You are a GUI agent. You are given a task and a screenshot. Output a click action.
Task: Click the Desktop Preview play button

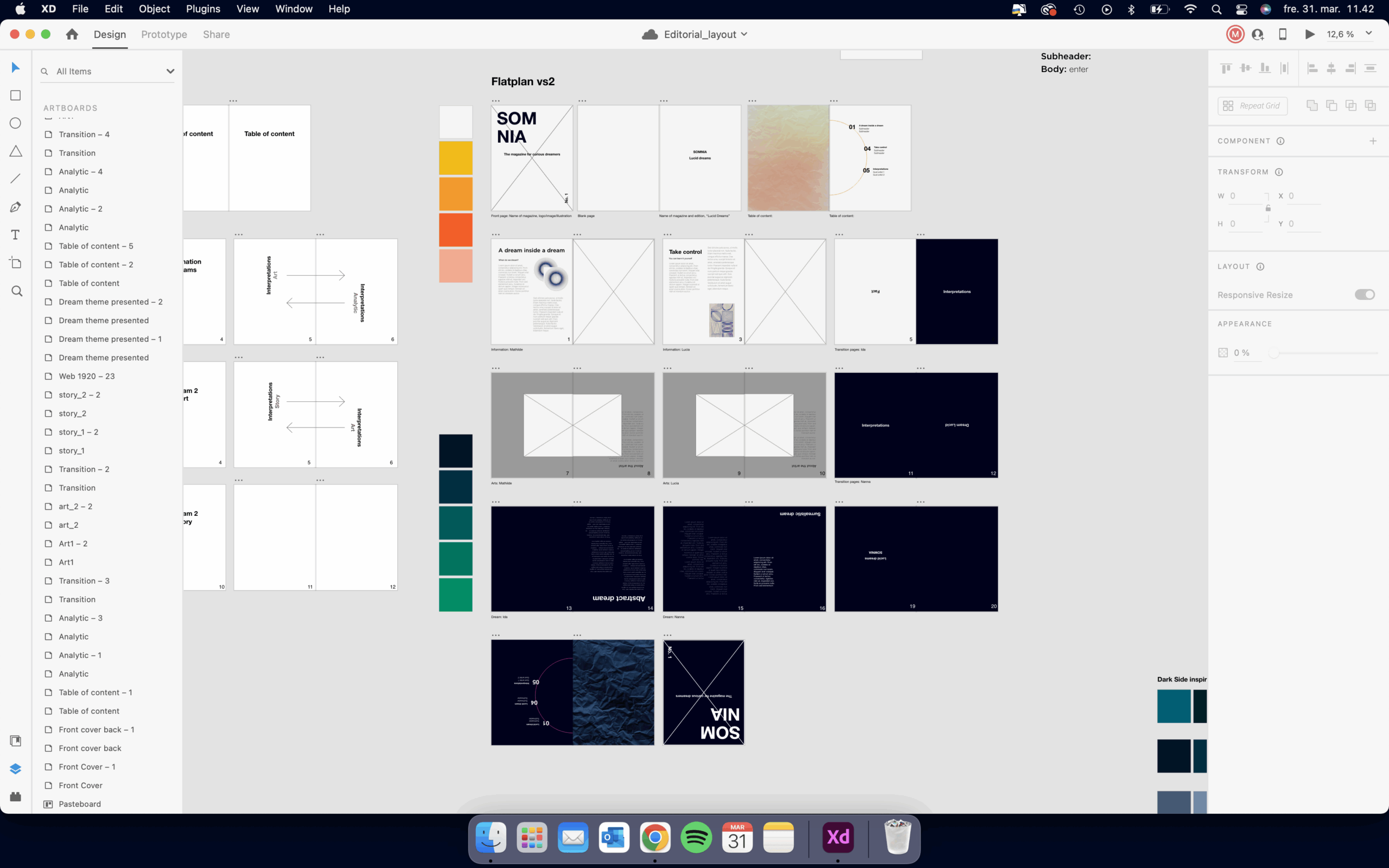1310,34
